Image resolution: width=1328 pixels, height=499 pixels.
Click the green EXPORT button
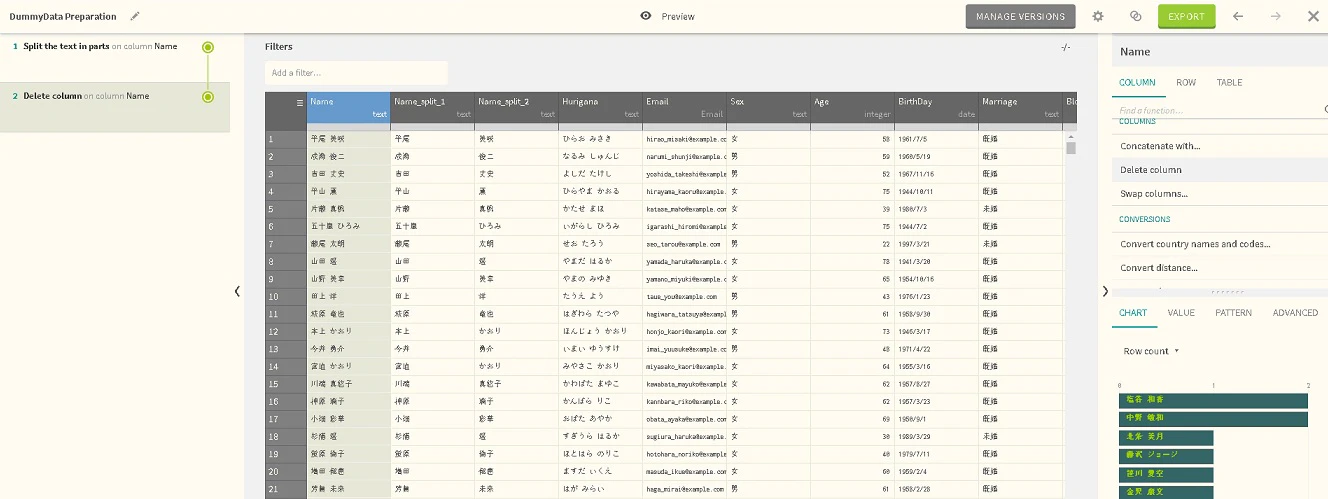[x=1186, y=16]
